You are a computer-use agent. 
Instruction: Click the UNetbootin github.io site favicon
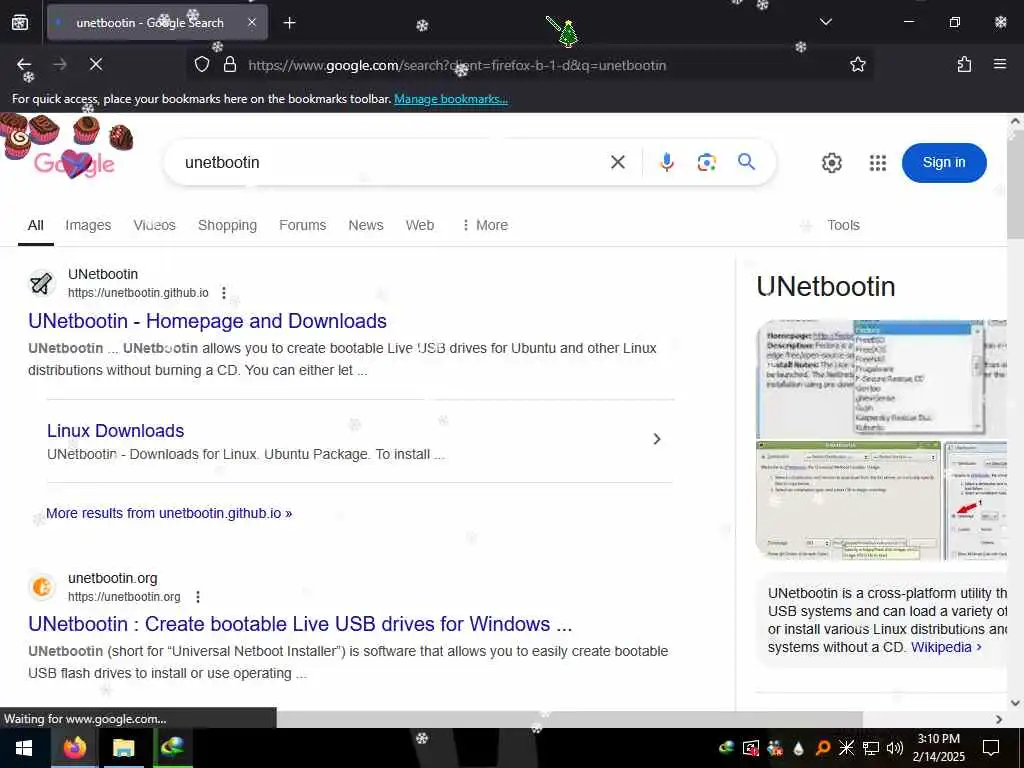(x=41, y=283)
